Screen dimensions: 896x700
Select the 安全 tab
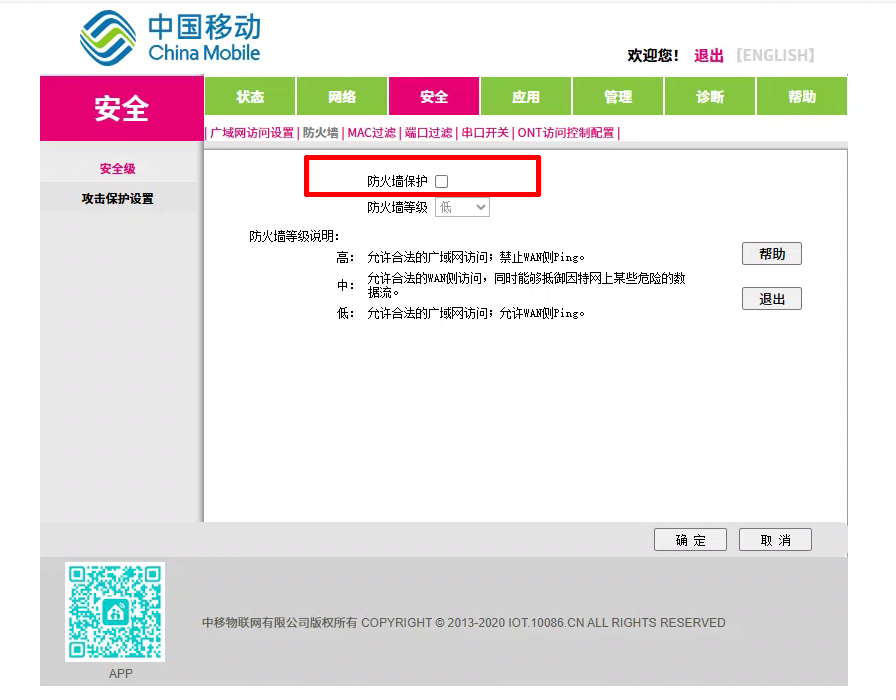click(434, 97)
